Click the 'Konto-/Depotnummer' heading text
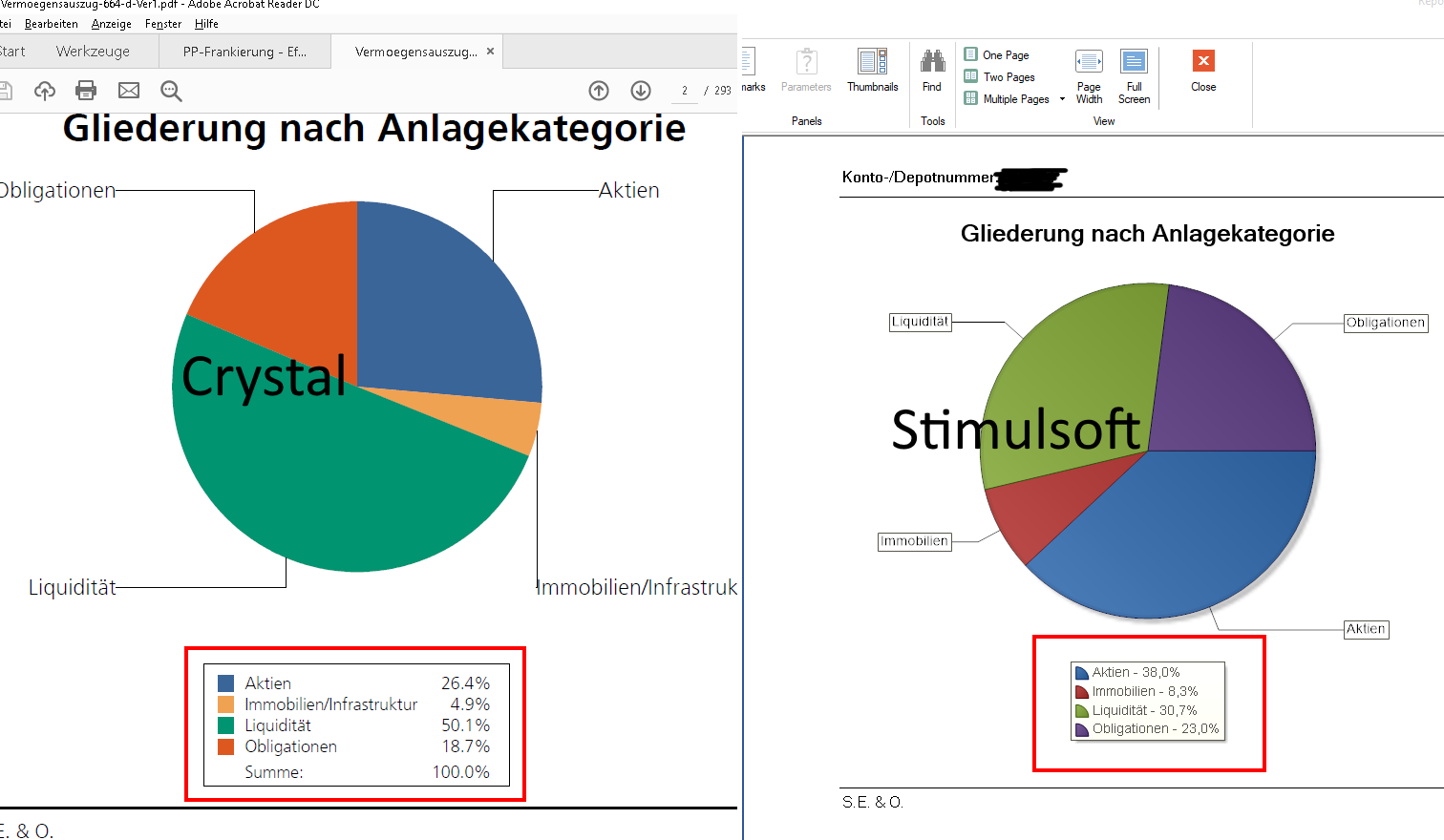1444x840 pixels. [x=918, y=177]
